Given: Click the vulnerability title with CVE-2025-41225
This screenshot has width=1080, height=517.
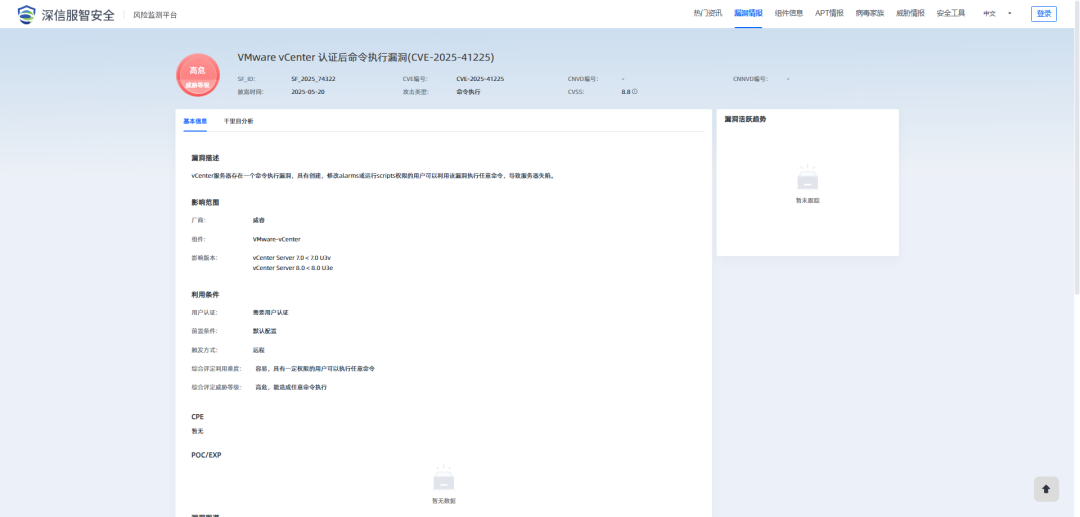Looking at the screenshot, I should [x=366, y=57].
